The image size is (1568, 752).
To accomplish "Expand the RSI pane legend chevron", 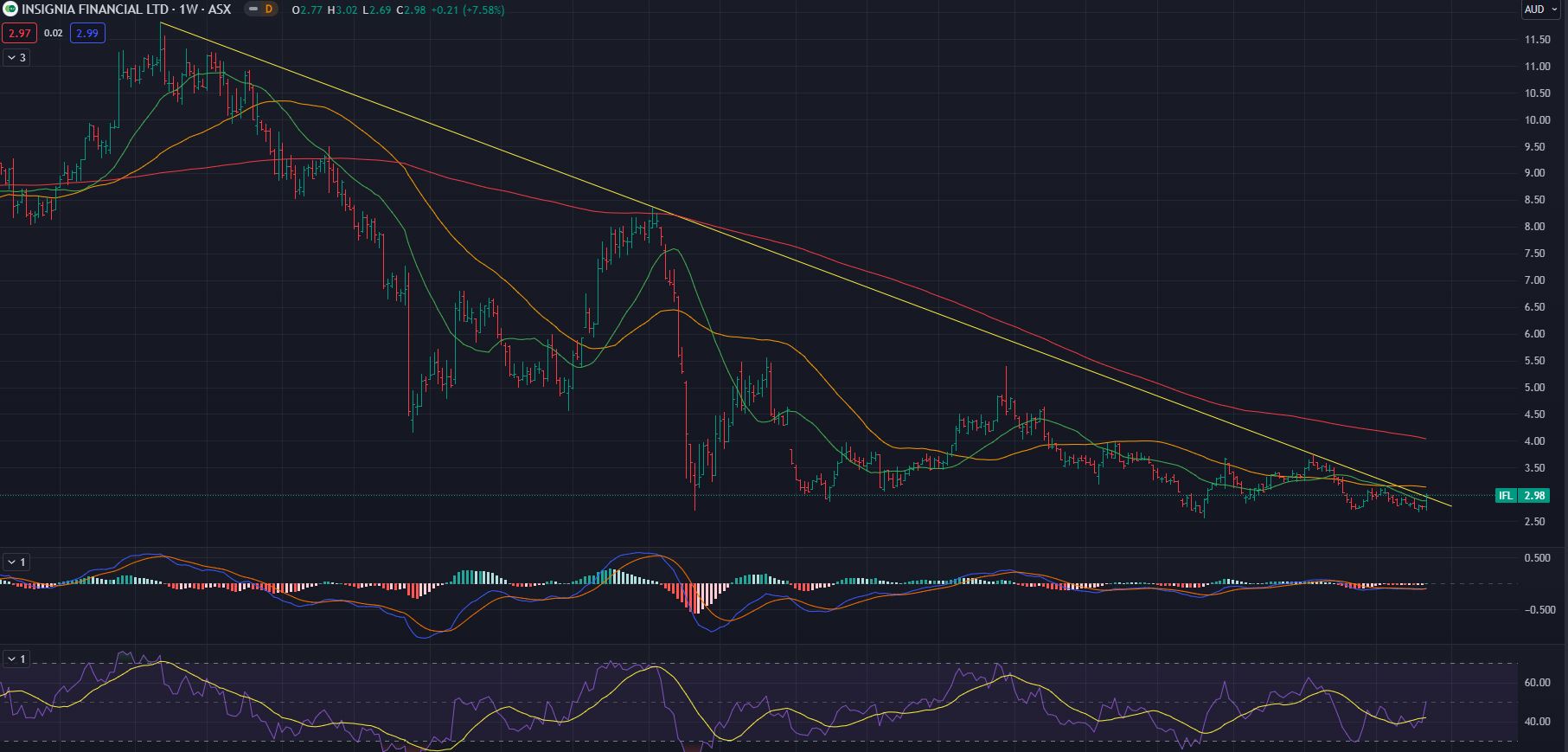I will (x=16, y=659).
